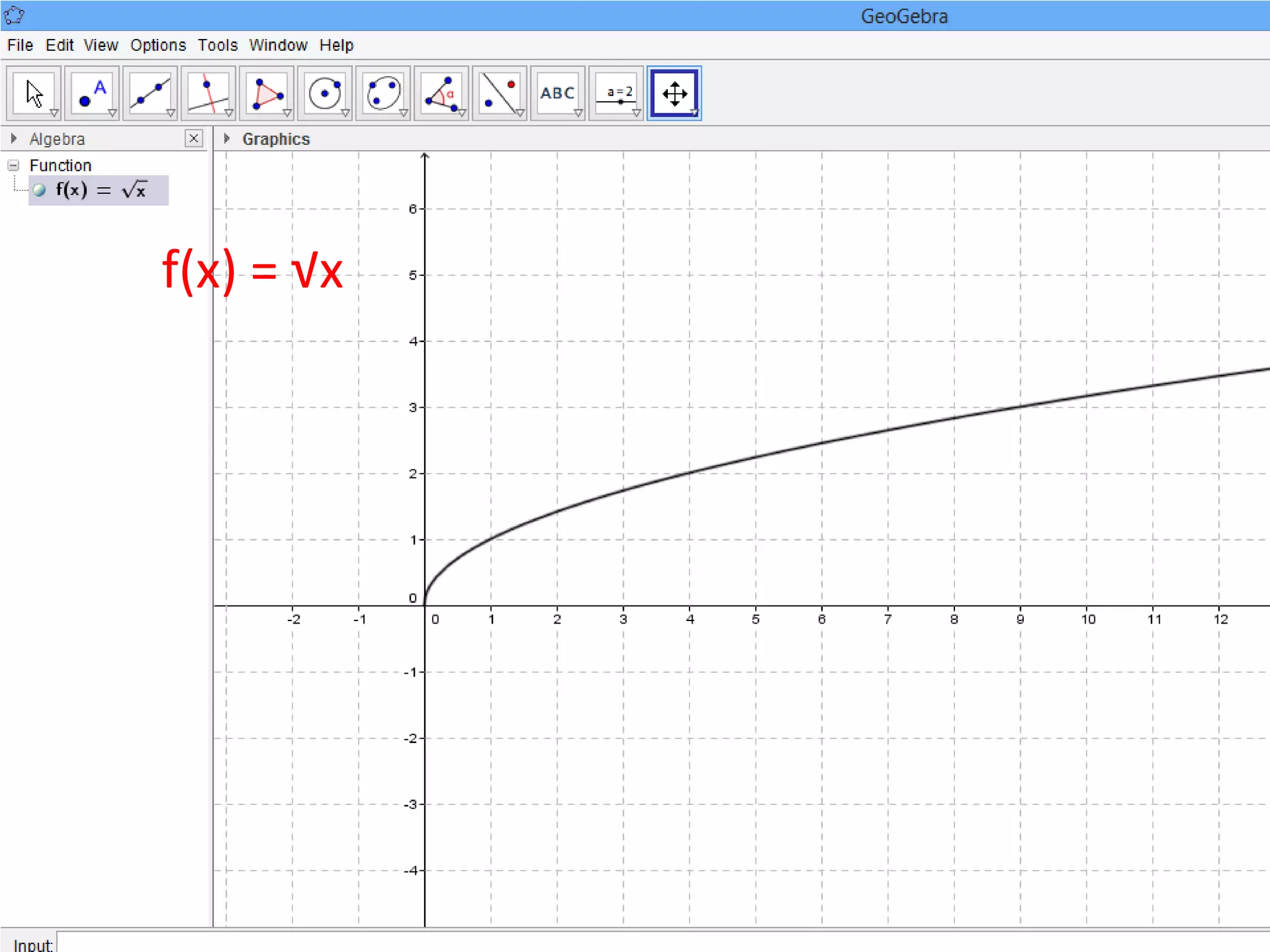The width and height of the screenshot is (1270, 952).
Task: Select the New Point tool
Action: tap(92, 93)
